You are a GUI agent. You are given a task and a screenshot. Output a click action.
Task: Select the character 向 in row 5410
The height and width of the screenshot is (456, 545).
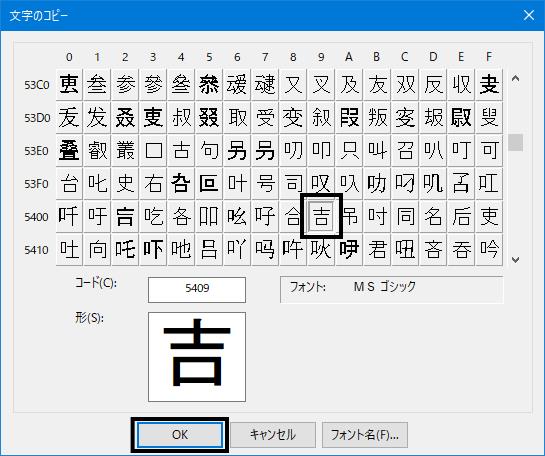pyautogui.click(x=97, y=250)
